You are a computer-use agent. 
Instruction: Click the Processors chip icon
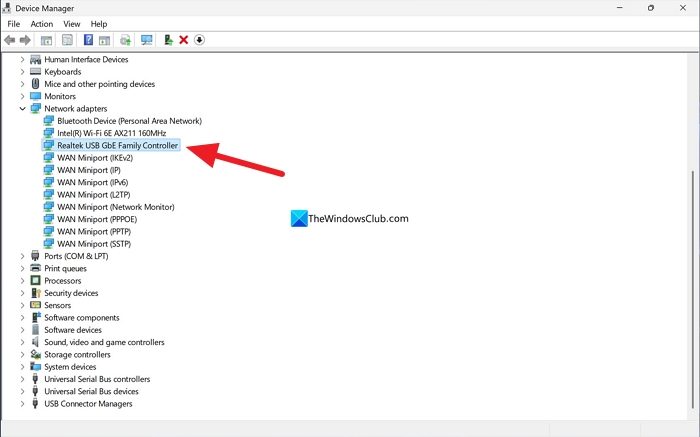point(35,281)
